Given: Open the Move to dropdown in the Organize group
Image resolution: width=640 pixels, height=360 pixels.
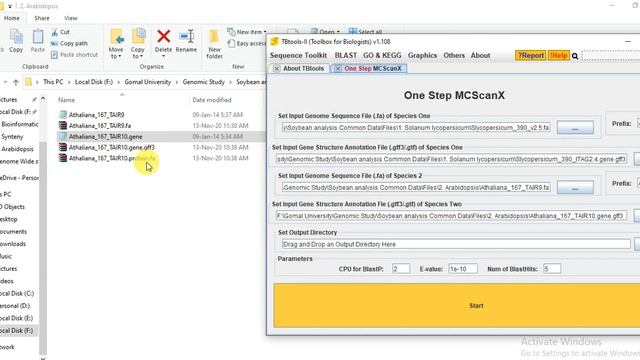Looking at the screenshot, I should 116,44.
